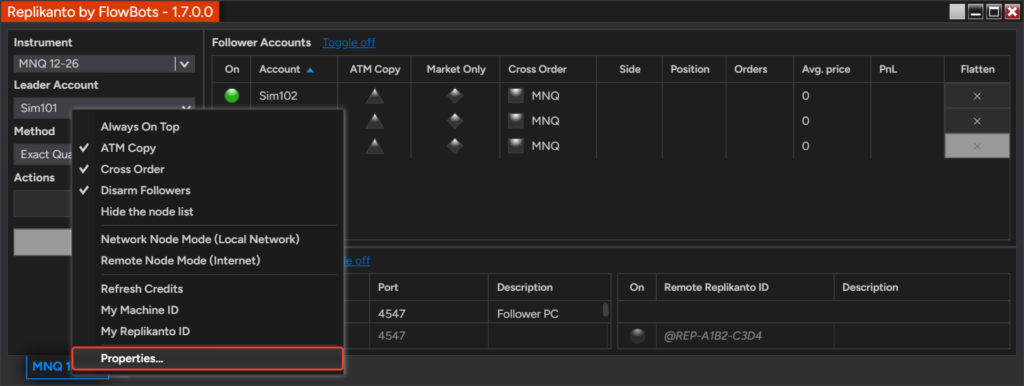Click Toggle off link beside Follower Accounts

coord(349,42)
